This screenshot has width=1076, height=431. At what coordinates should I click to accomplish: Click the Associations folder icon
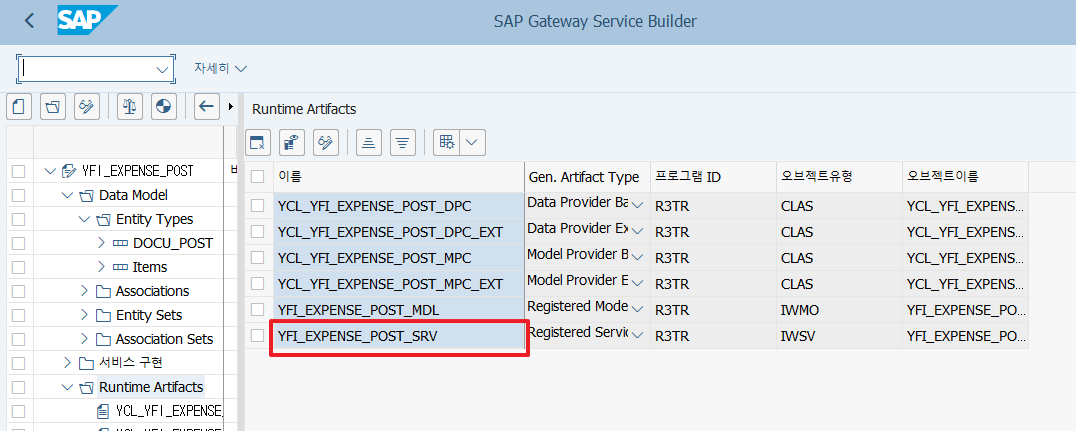(103, 292)
